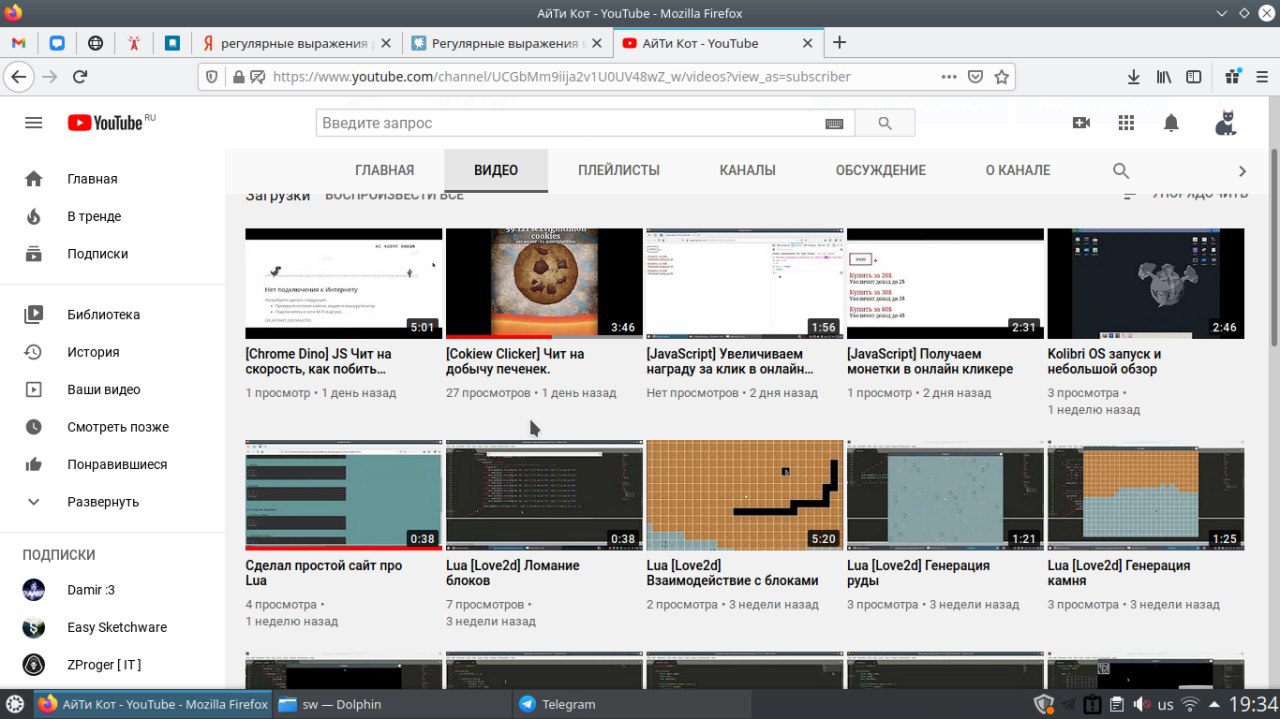1280x719 pixels.
Task: Open the Cokiew Clicker video thumbnail
Action: tap(544, 284)
